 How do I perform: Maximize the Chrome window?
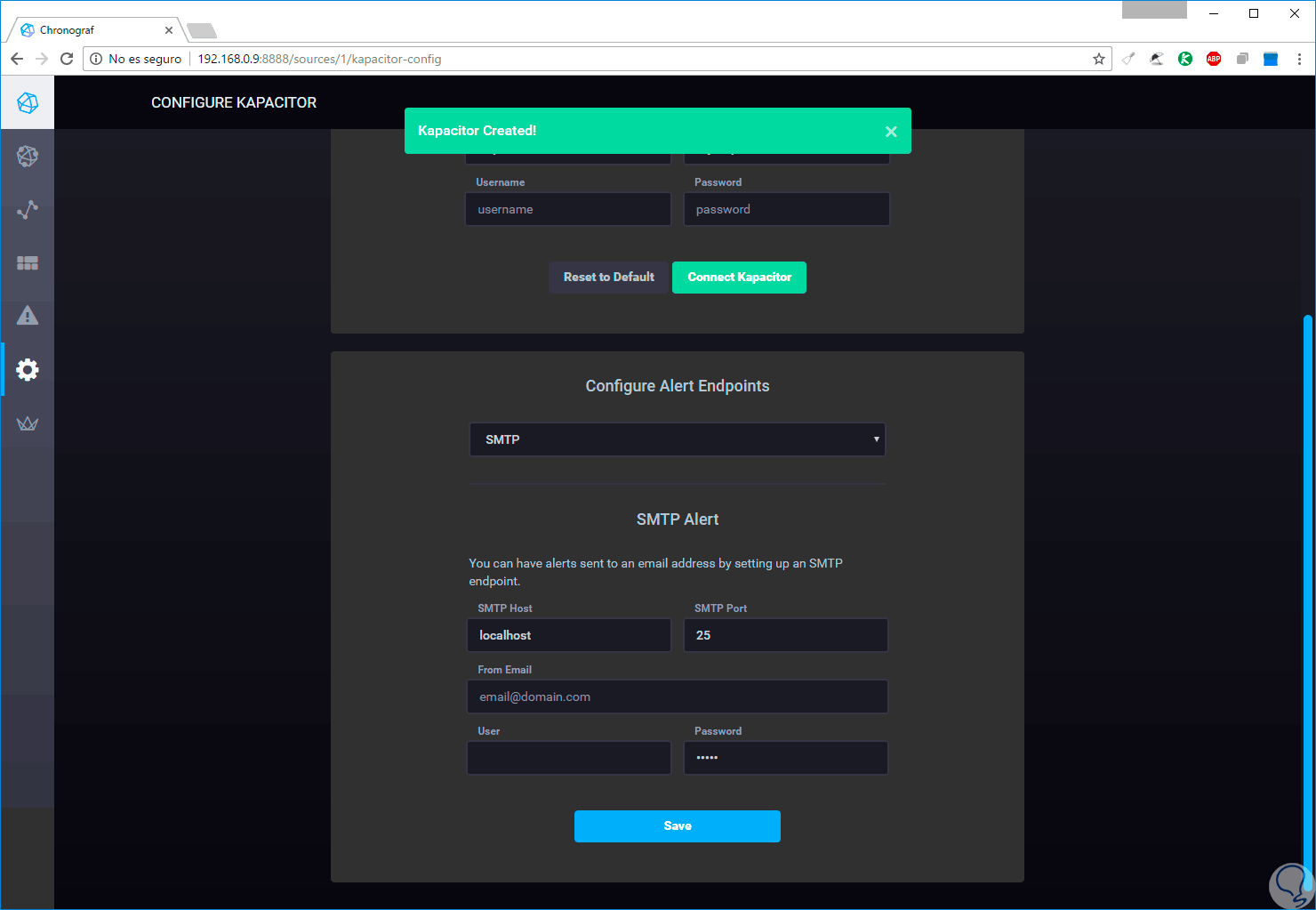[1254, 13]
